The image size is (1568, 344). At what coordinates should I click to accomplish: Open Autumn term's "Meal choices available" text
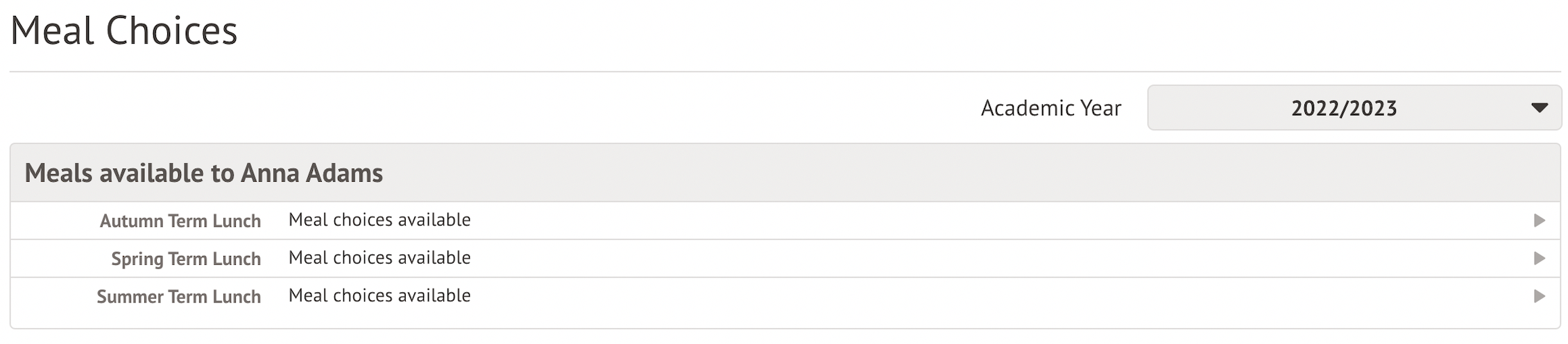pyautogui.click(x=380, y=220)
